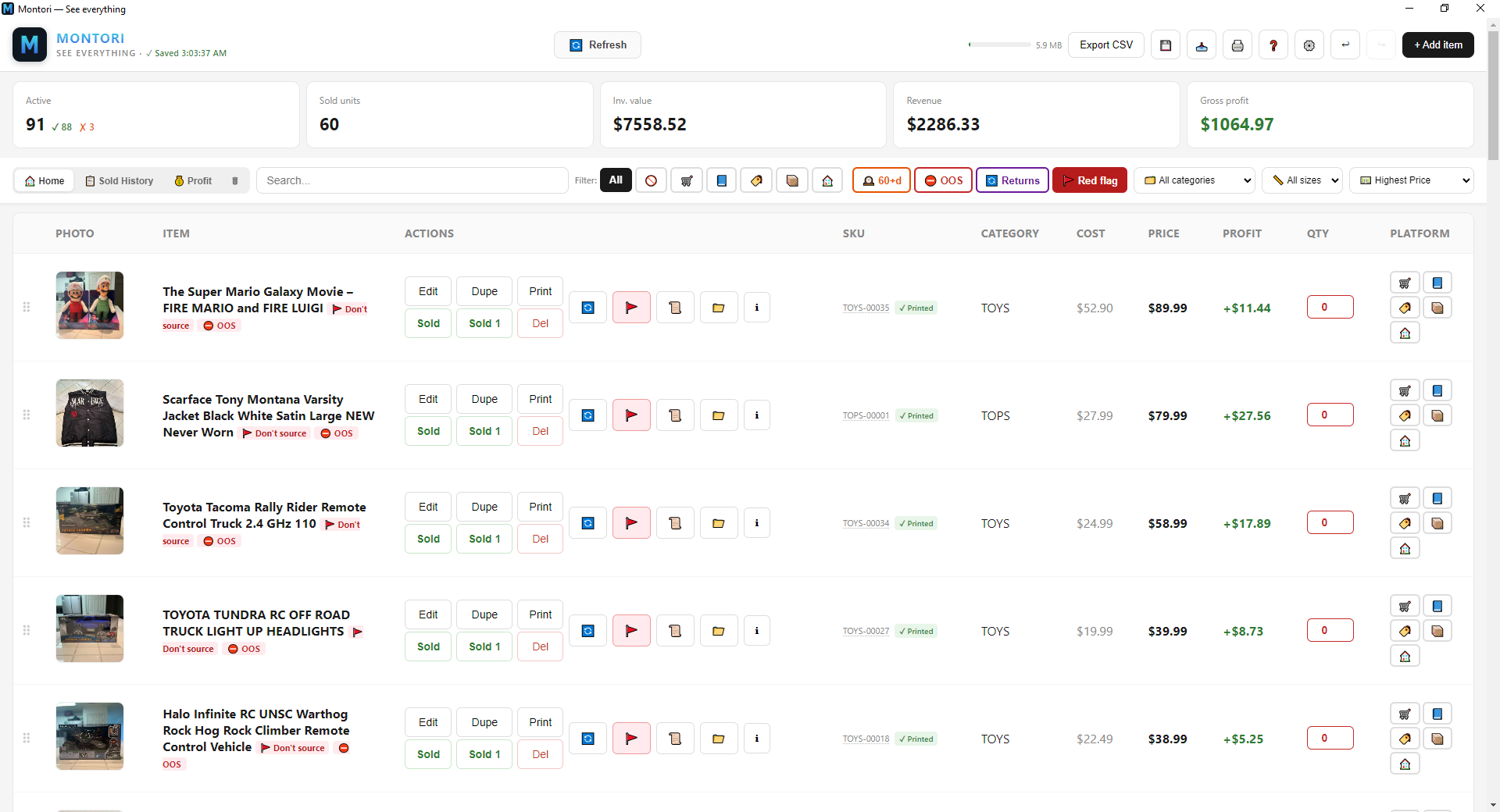Click Edit for Super Mario row
This screenshot has width=1500, height=812.
[428, 291]
